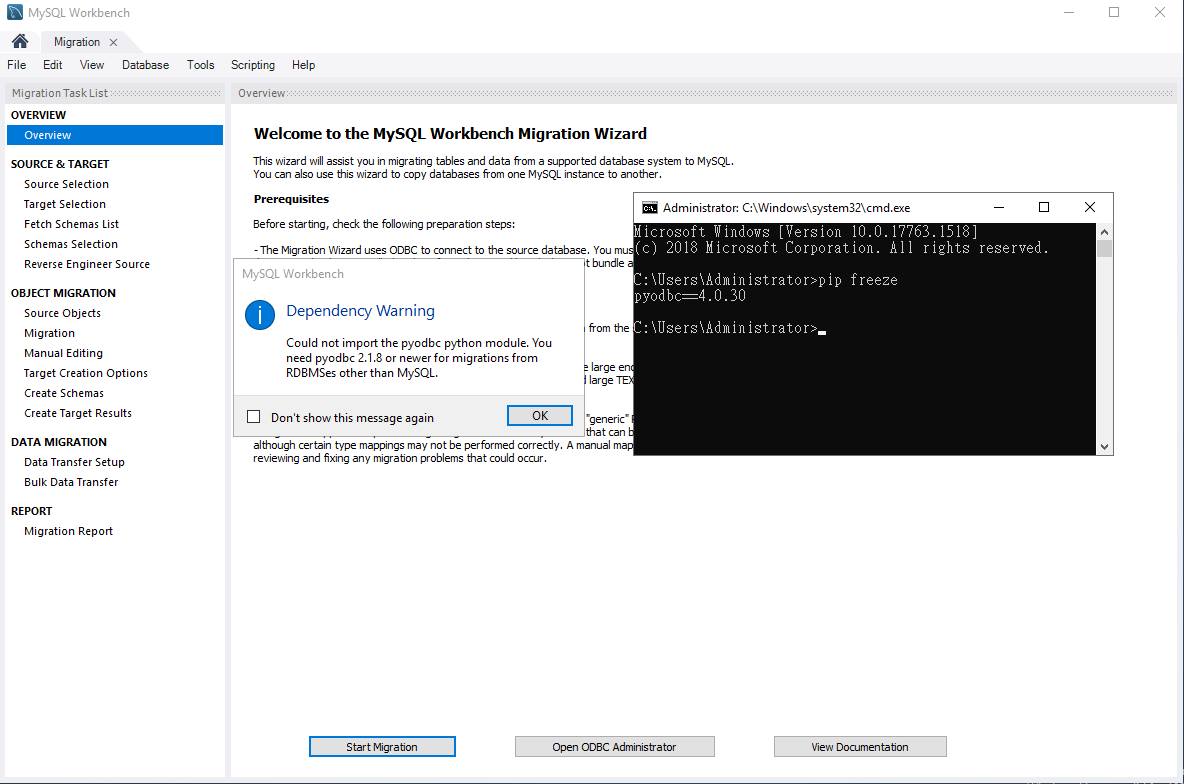Click the blue info icon in Dependency Warning
Image resolution: width=1184 pixels, height=784 pixels.
tap(260, 314)
